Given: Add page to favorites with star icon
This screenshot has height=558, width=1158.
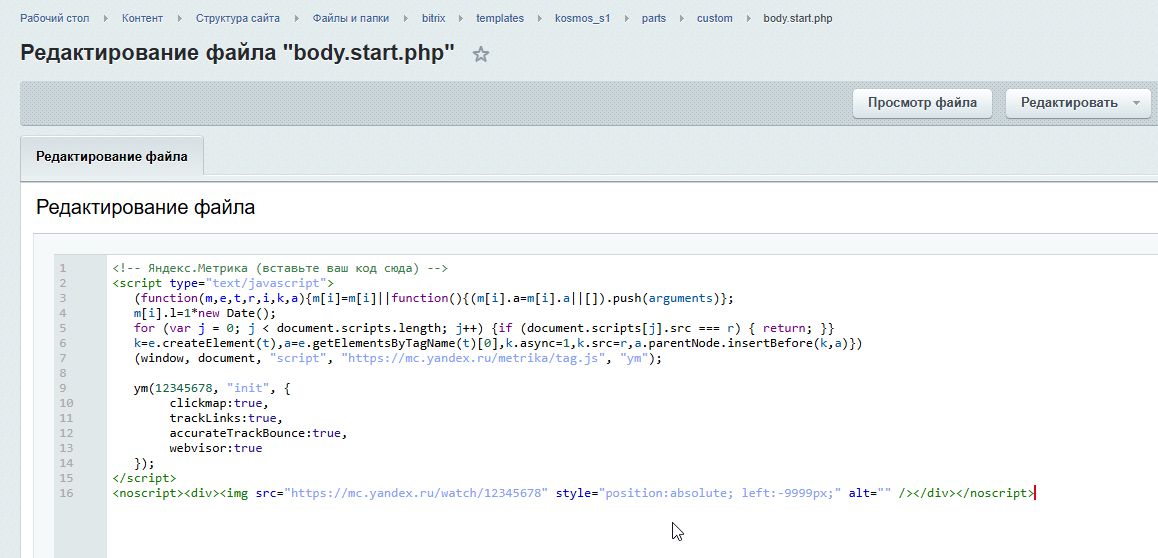Looking at the screenshot, I should pyautogui.click(x=481, y=55).
